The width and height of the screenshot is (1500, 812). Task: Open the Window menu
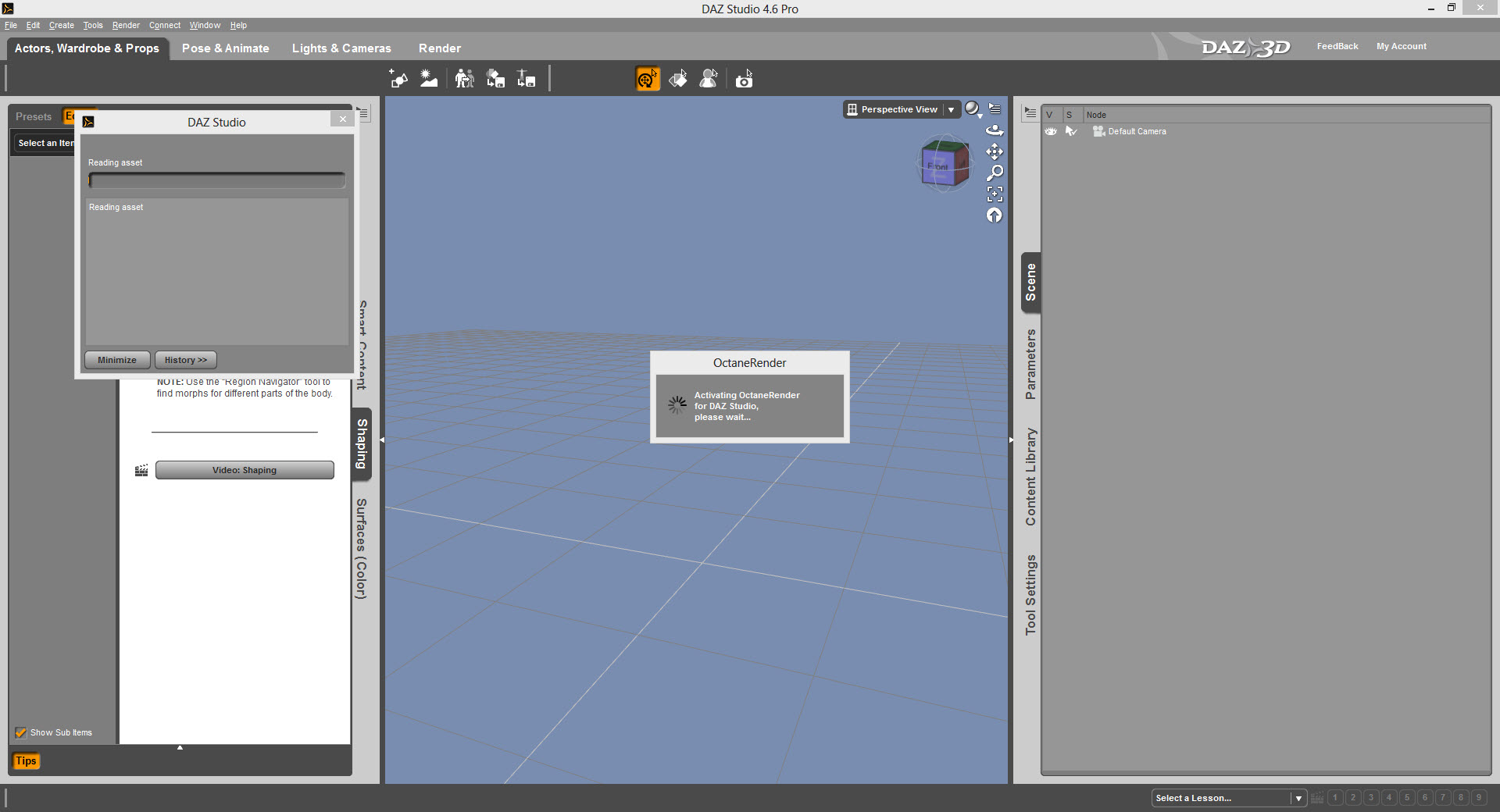205,25
